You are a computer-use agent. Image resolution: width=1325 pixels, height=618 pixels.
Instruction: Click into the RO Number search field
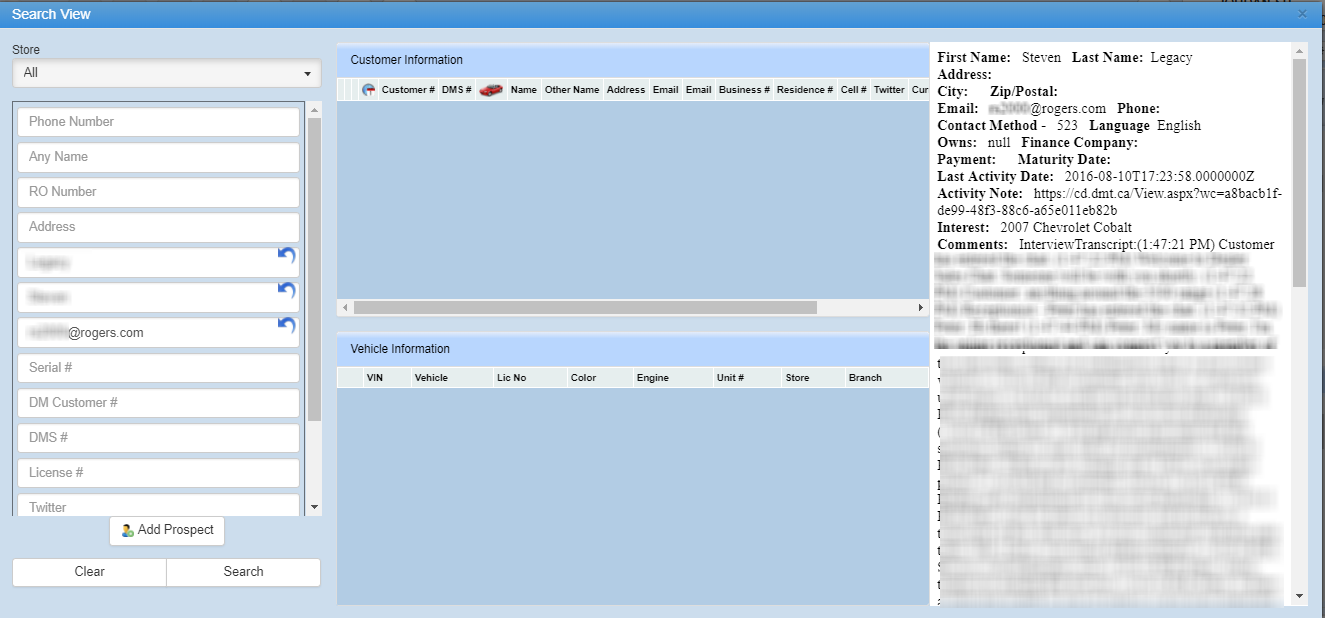click(x=158, y=192)
